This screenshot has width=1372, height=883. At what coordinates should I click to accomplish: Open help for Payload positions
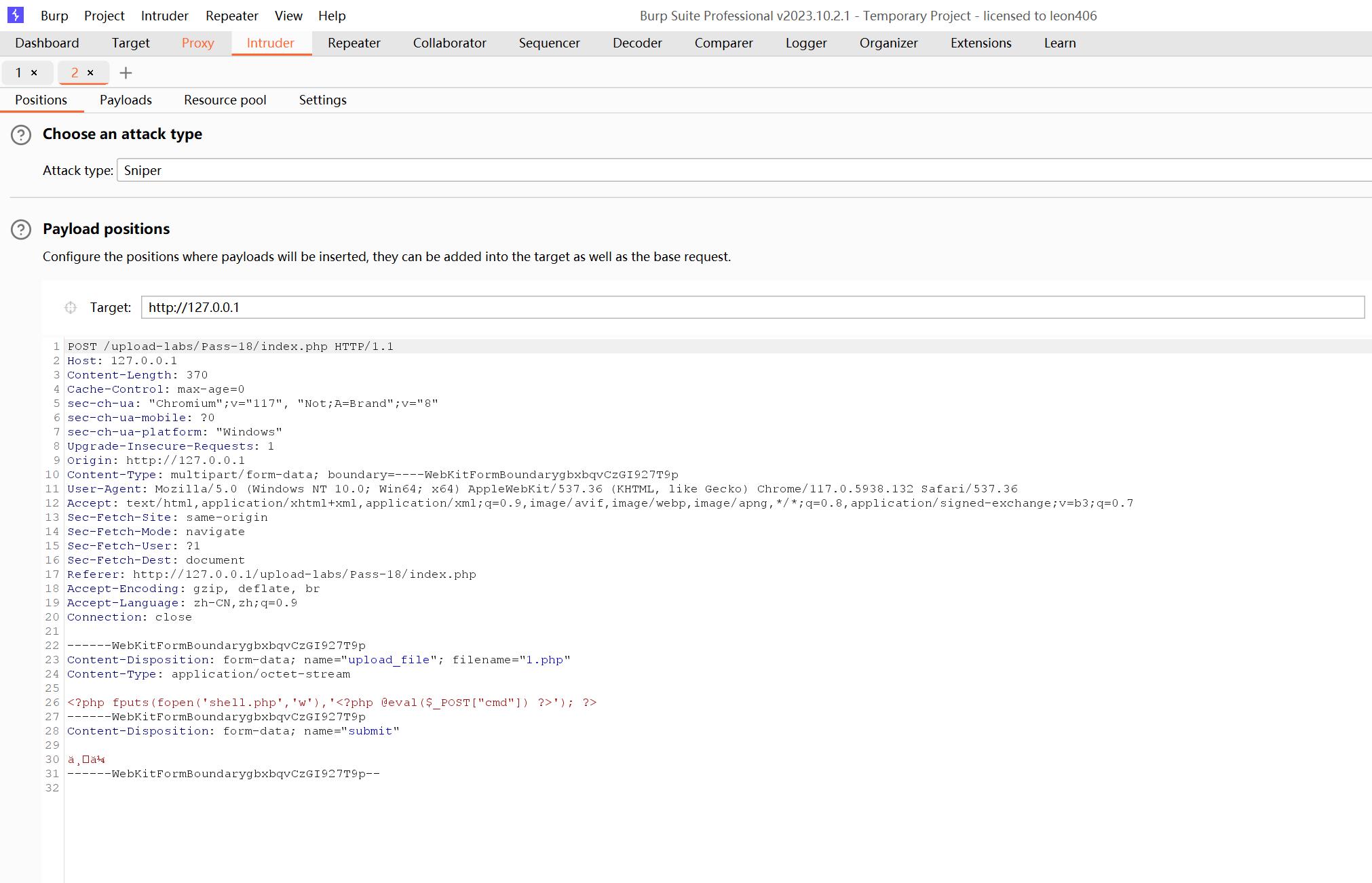click(21, 230)
